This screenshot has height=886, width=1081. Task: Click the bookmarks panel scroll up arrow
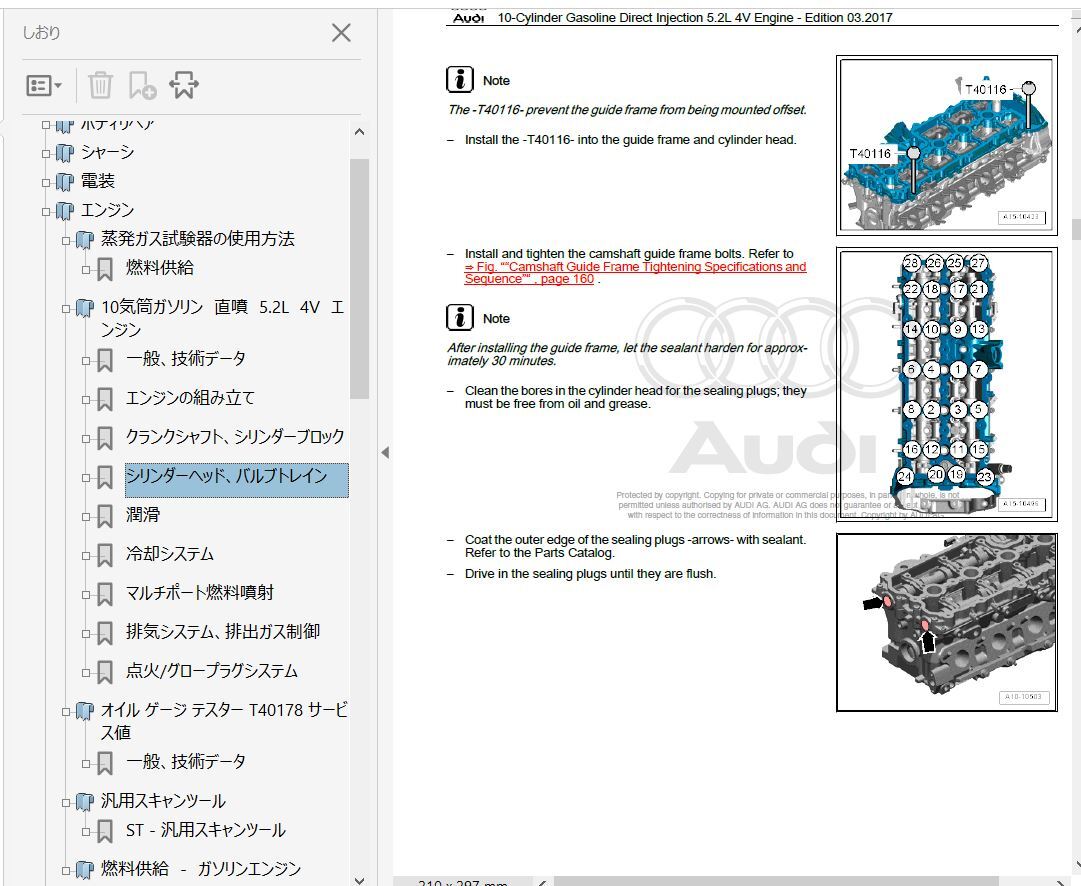(359, 131)
